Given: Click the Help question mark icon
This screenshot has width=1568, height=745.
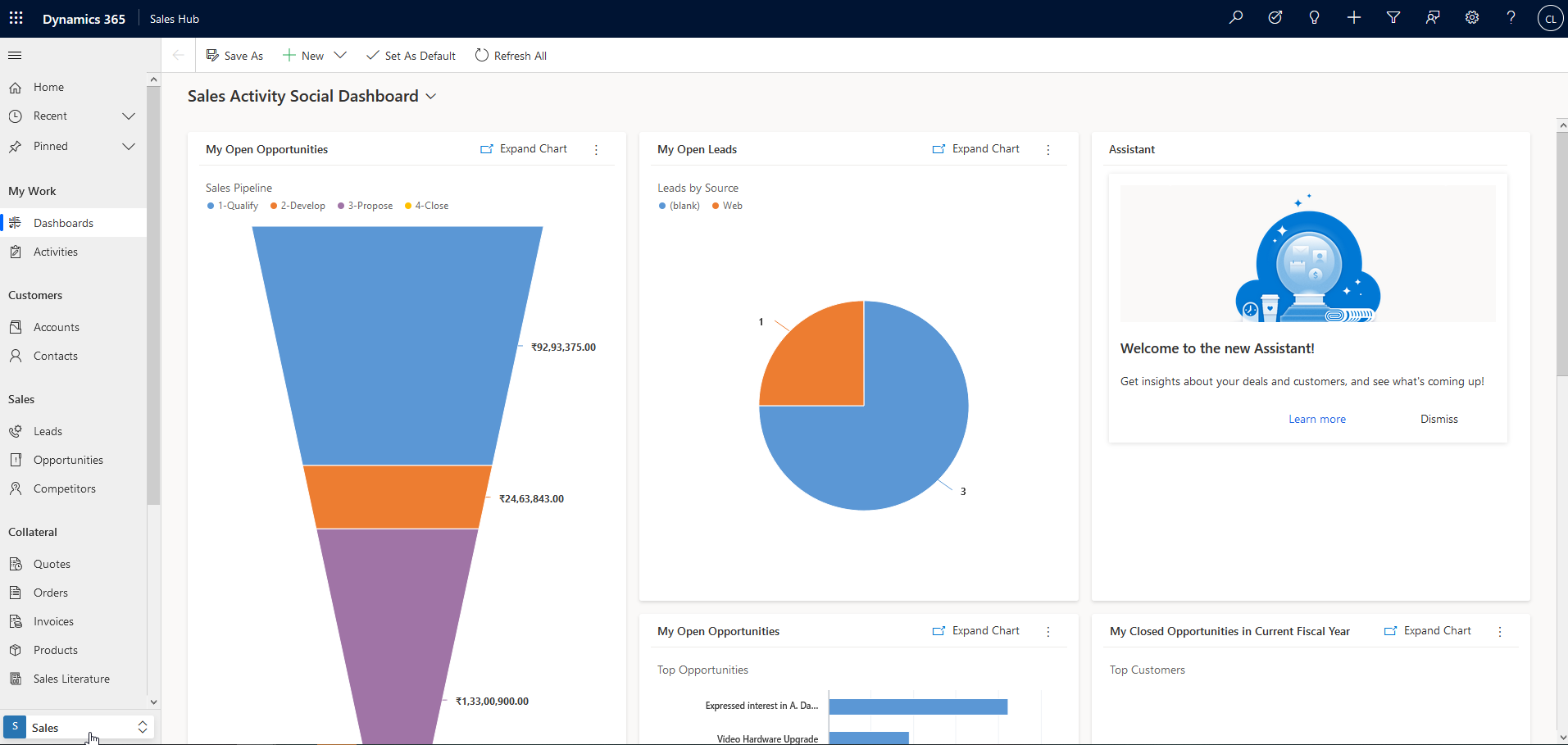Looking at the screenshot, I should (x=1511, y=18).
